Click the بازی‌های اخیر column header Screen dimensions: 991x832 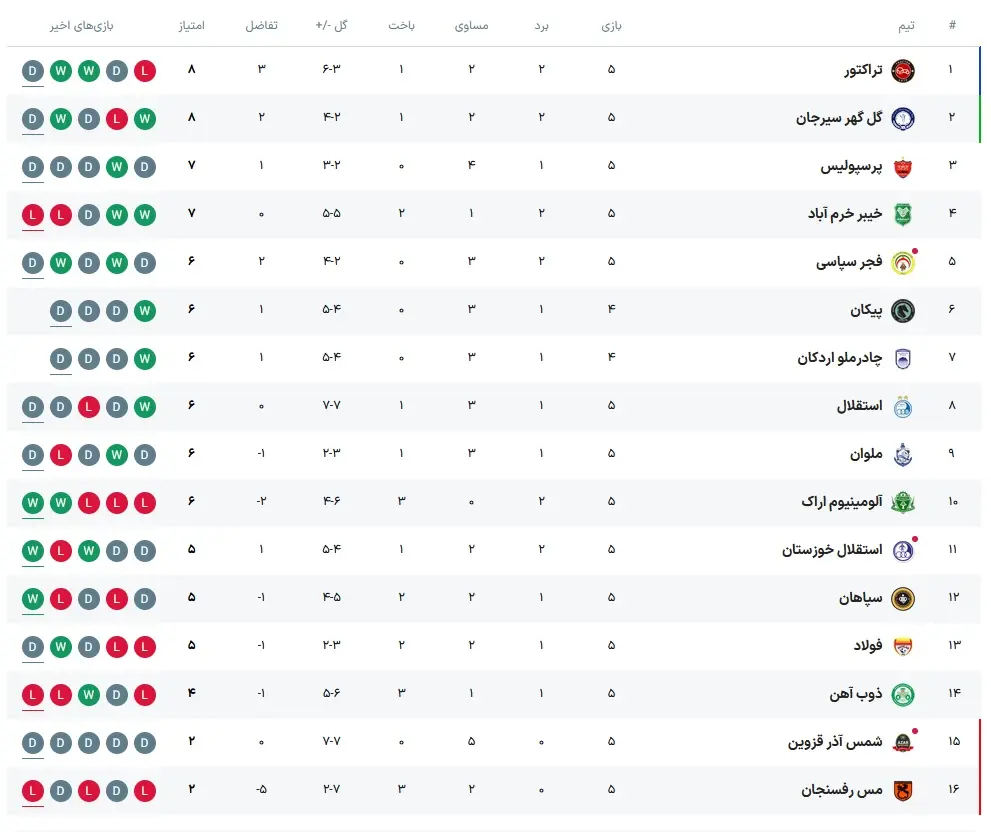(x=82, y=25)
